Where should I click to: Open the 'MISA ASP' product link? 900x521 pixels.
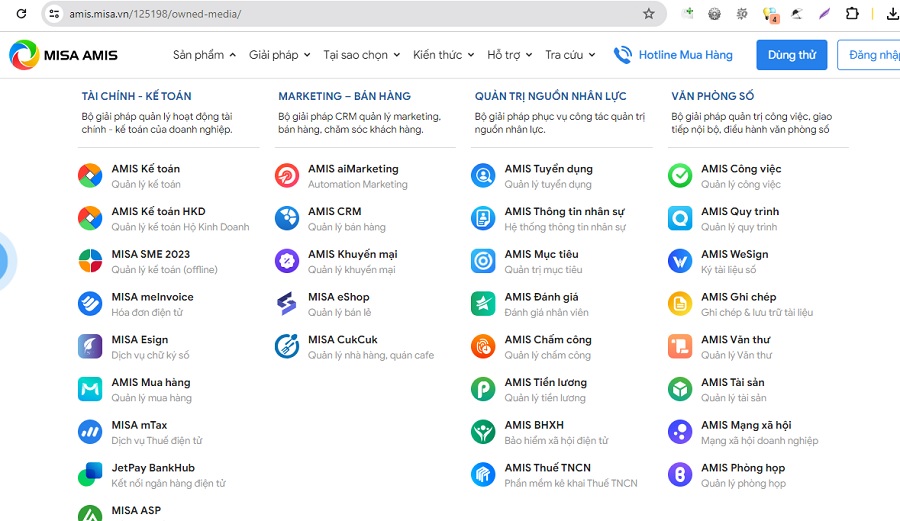(x=136, y=511)
